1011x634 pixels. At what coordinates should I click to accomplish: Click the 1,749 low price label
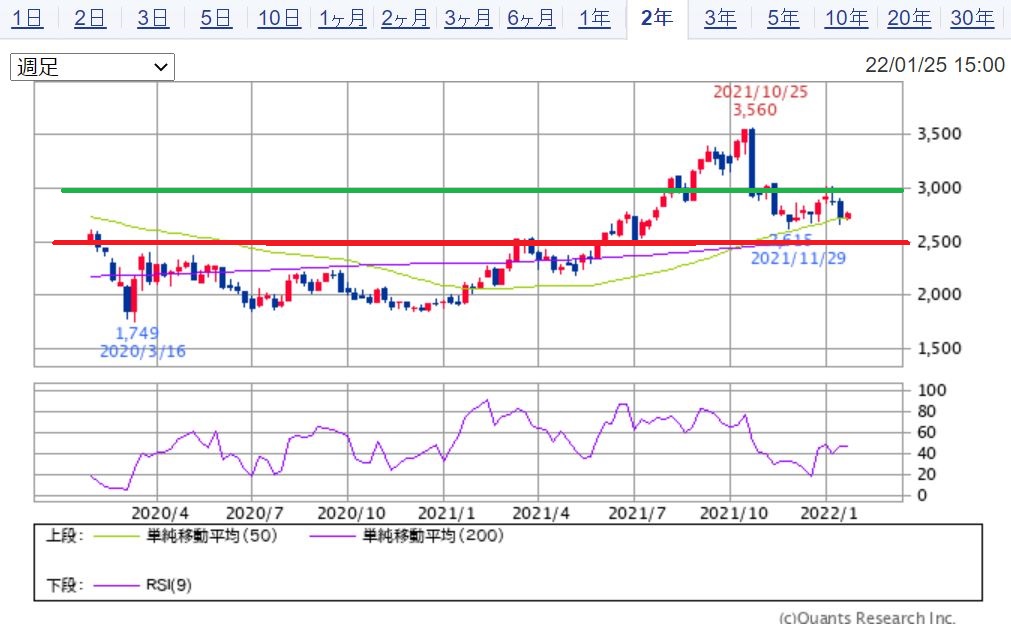point(137,333)
